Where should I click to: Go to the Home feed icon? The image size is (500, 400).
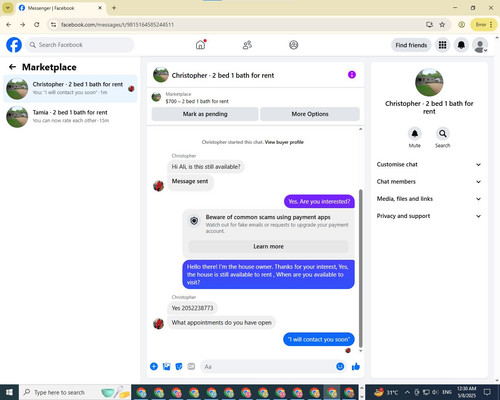(x=200, y=45)
